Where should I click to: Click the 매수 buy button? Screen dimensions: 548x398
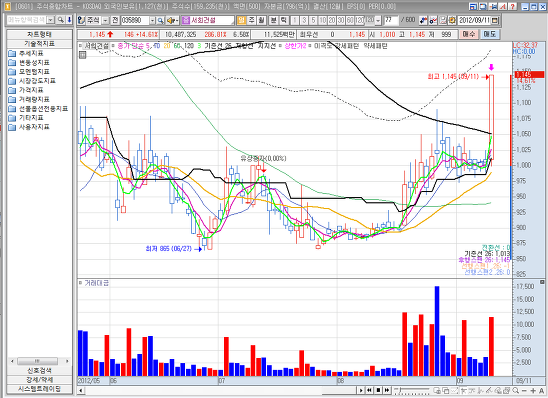469,34
